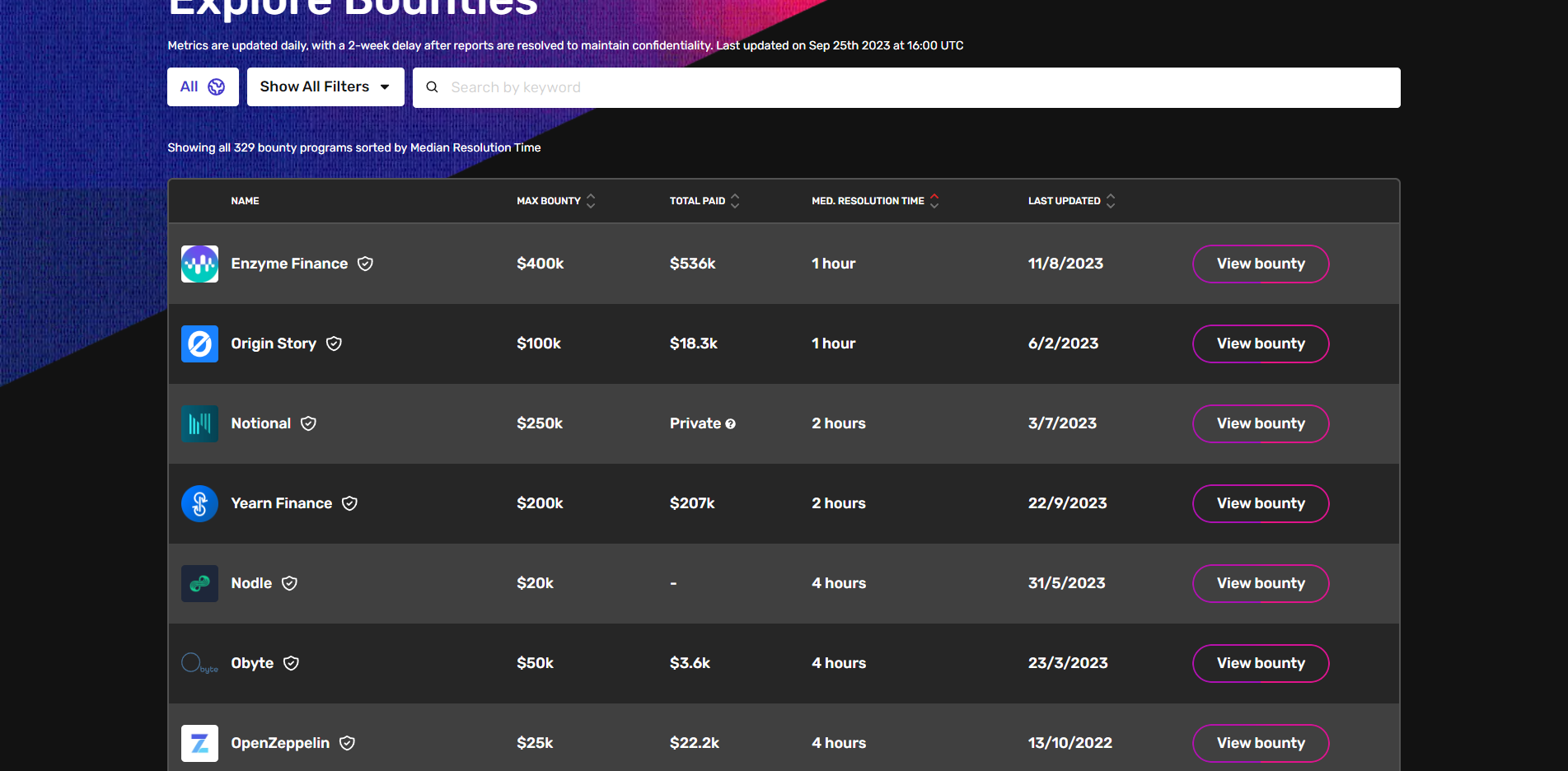Click the search magnifier icon
Viewport: 1568px width, 771px height.
[x=433, y=86]
